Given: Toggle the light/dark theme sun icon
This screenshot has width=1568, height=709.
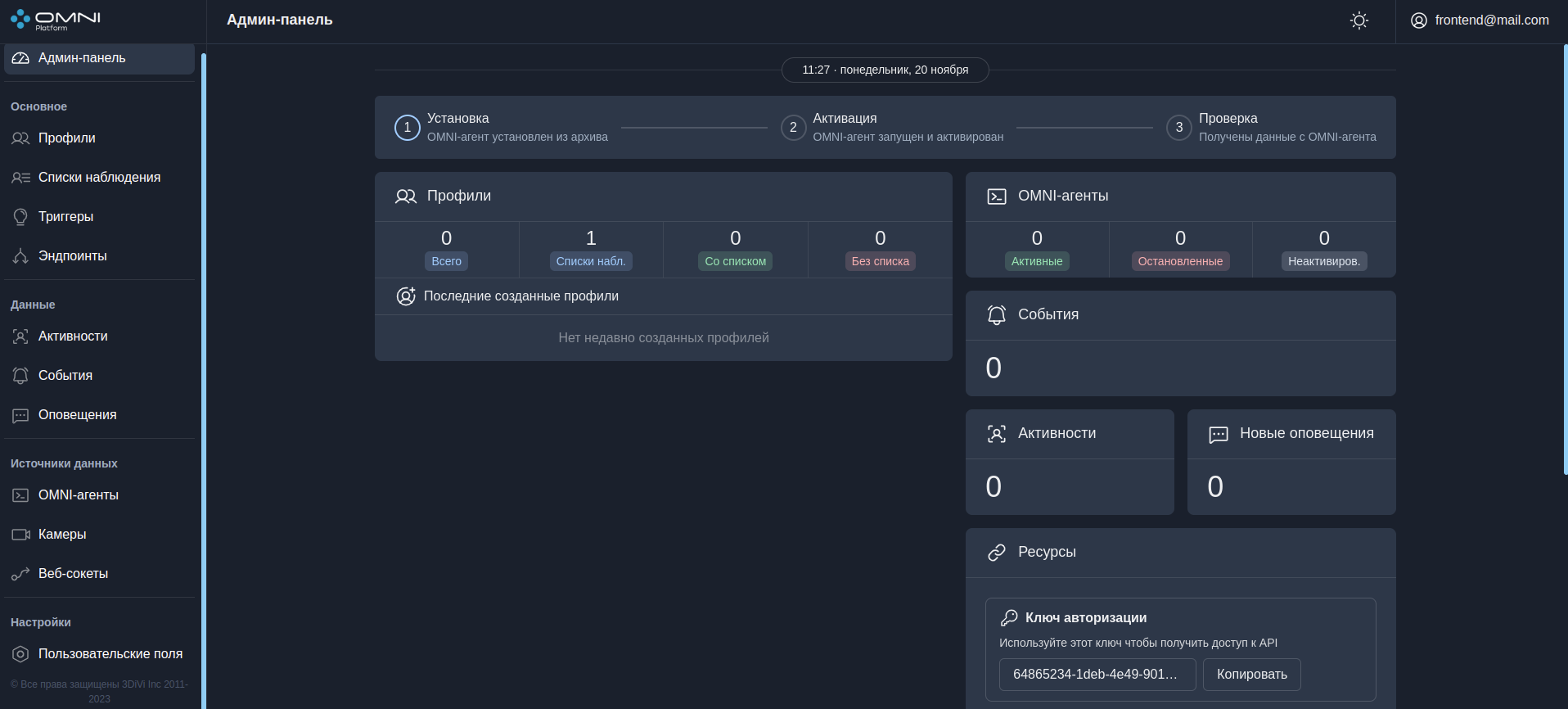Looking at the screenshot, I should [1359, 20].
